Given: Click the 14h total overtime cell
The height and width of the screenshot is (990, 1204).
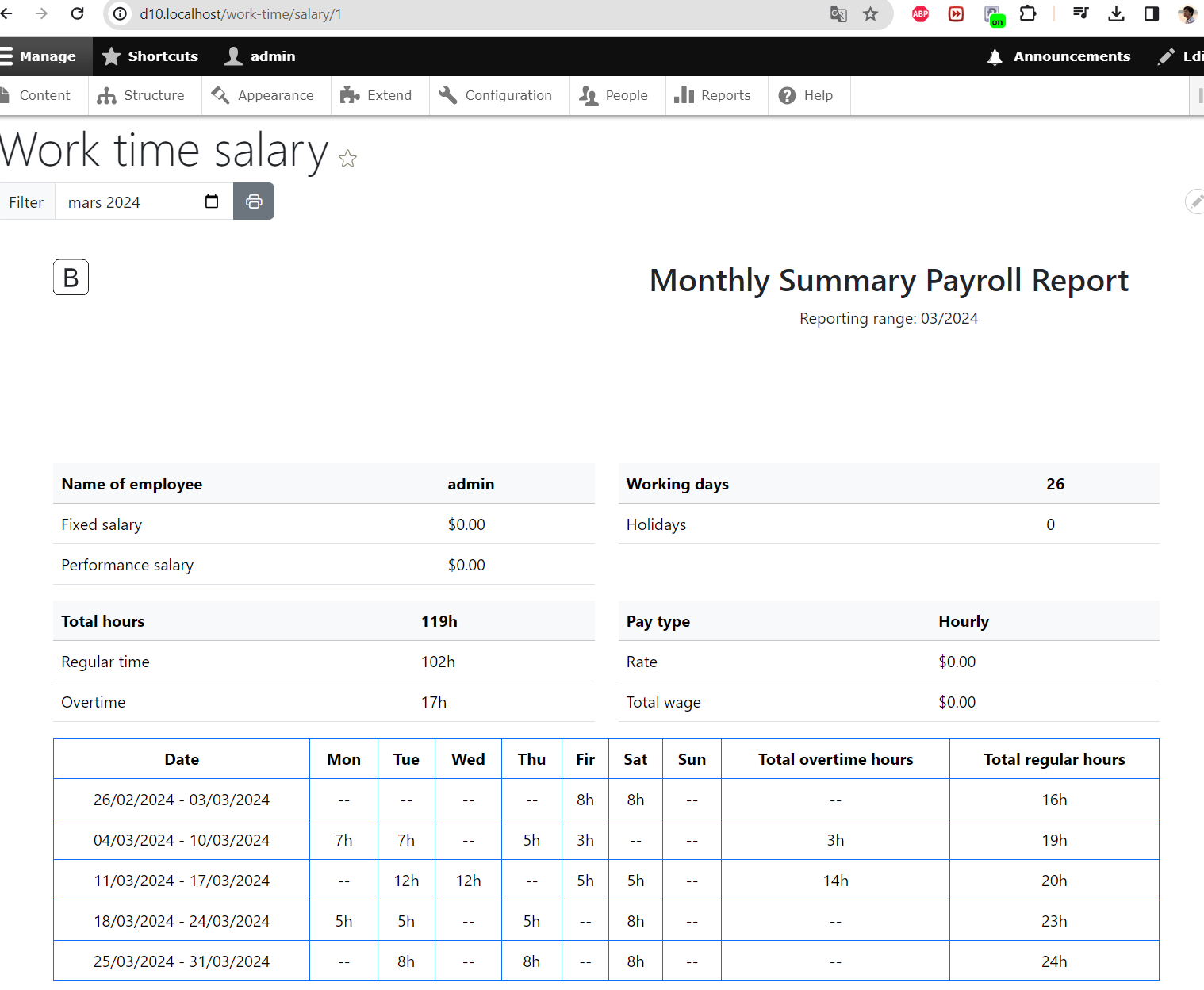Looking at the screenshot, I should click(x=835, y=881).
